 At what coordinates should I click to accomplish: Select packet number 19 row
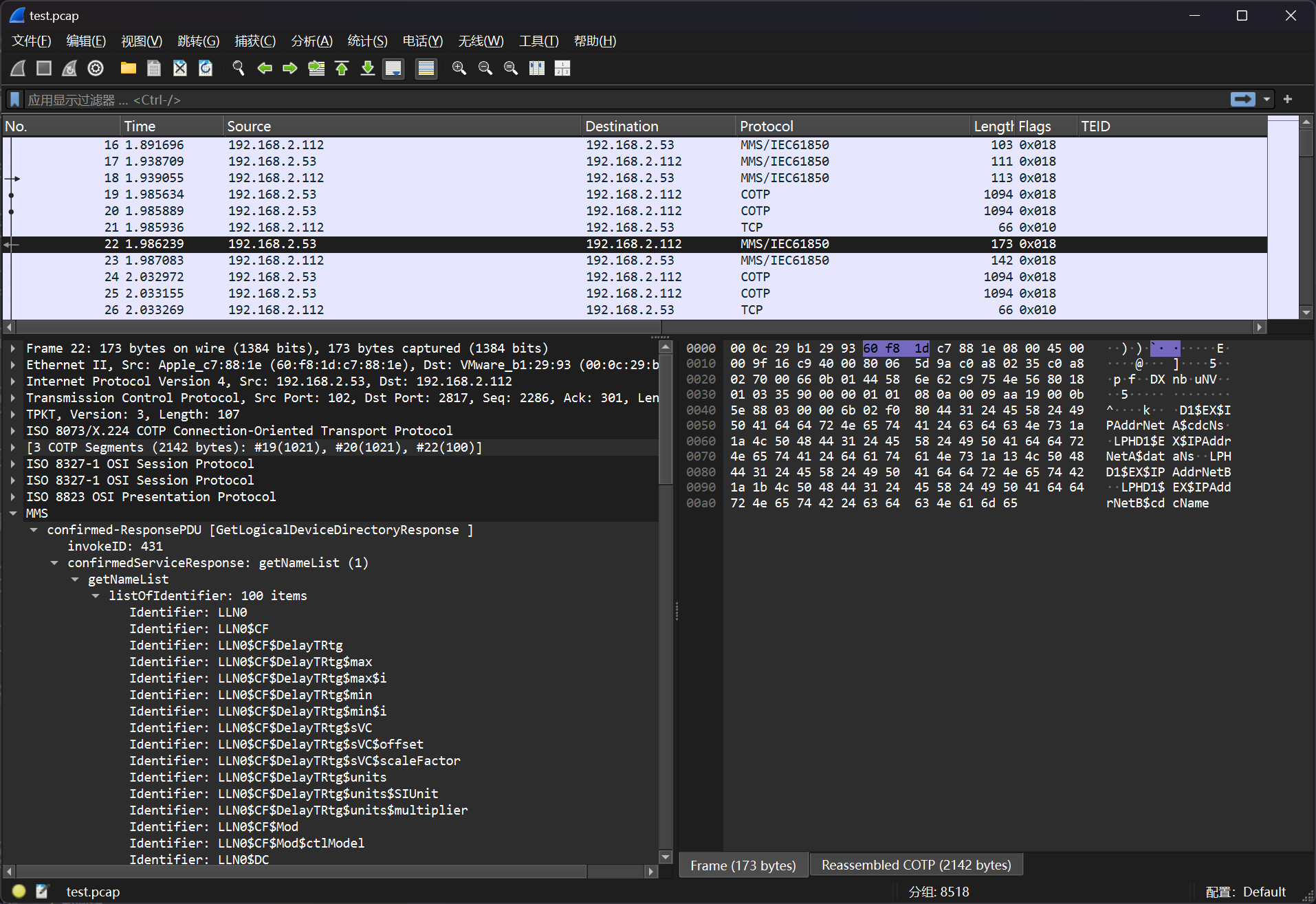tap(635, 195)
